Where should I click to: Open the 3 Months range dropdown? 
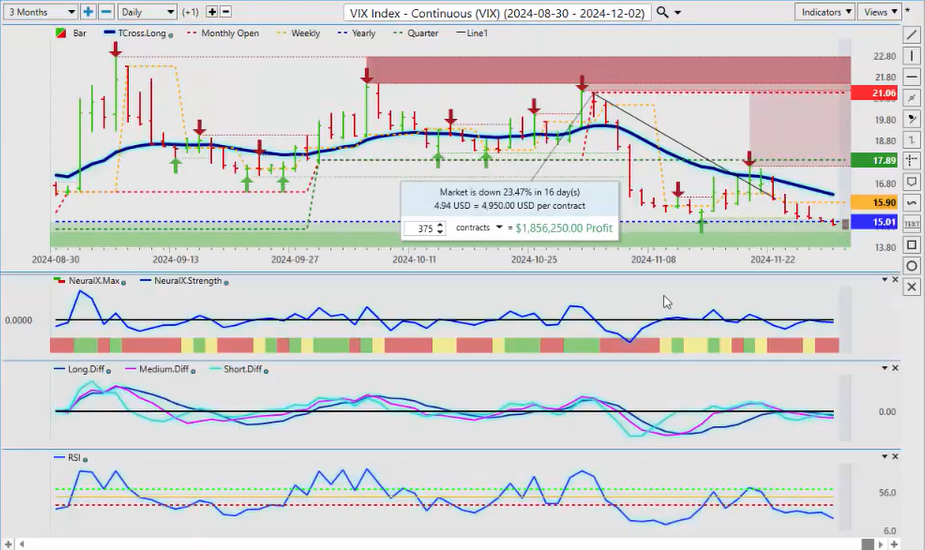[41, 12]
